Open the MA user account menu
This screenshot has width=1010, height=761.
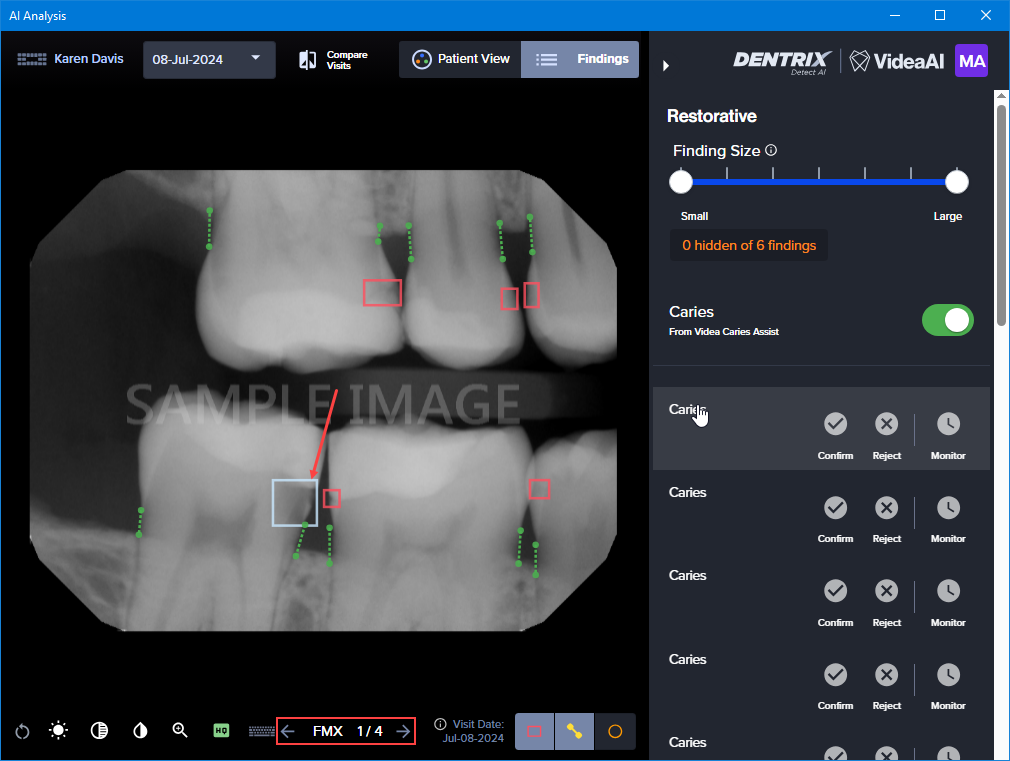[971, 61]
